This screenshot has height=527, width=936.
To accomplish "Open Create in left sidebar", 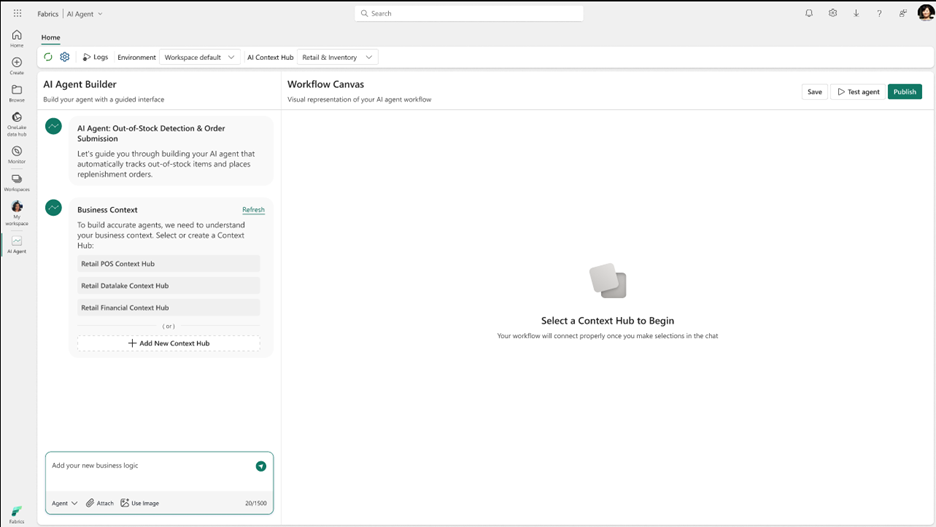I will (17, 66).
